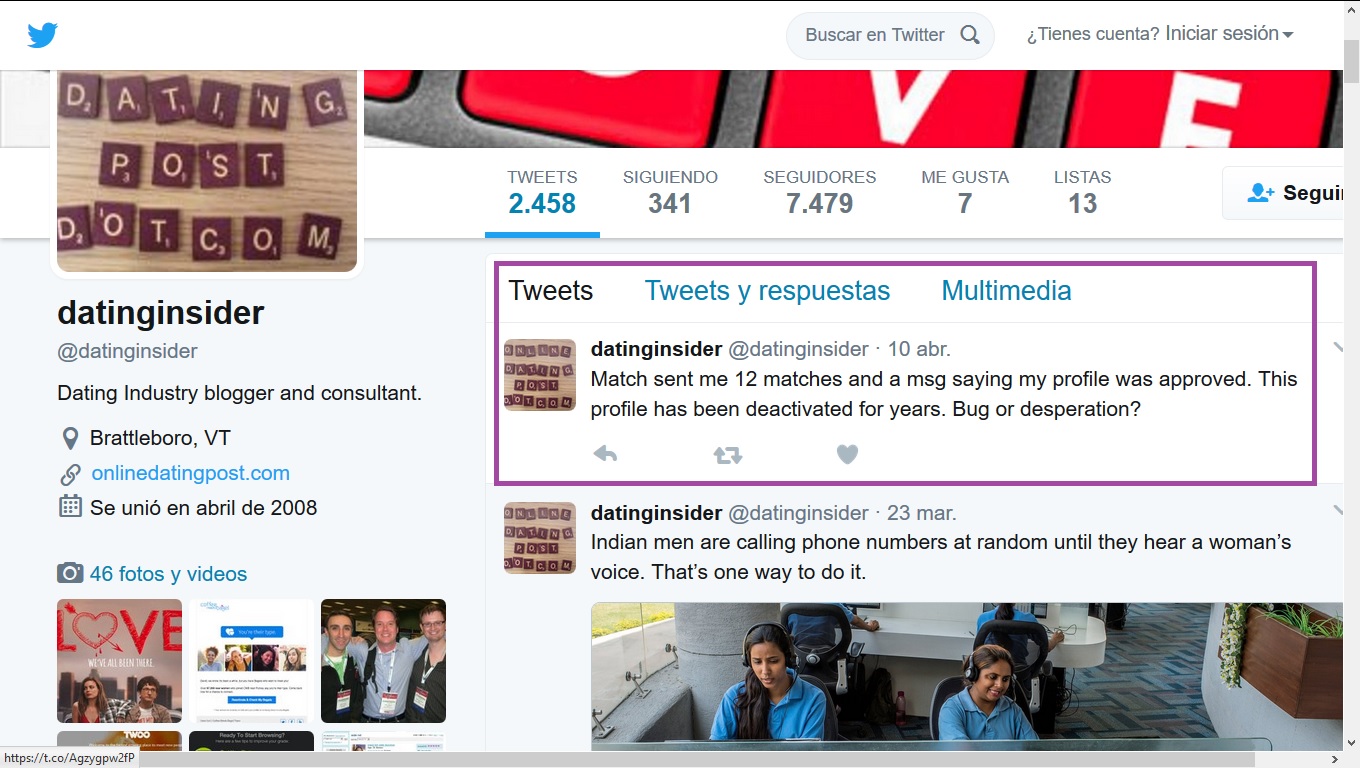The height and width of the screenshot is (768, 1360).
Task: Open the Twoo photo thumbnail
Action: click(120, 740)
